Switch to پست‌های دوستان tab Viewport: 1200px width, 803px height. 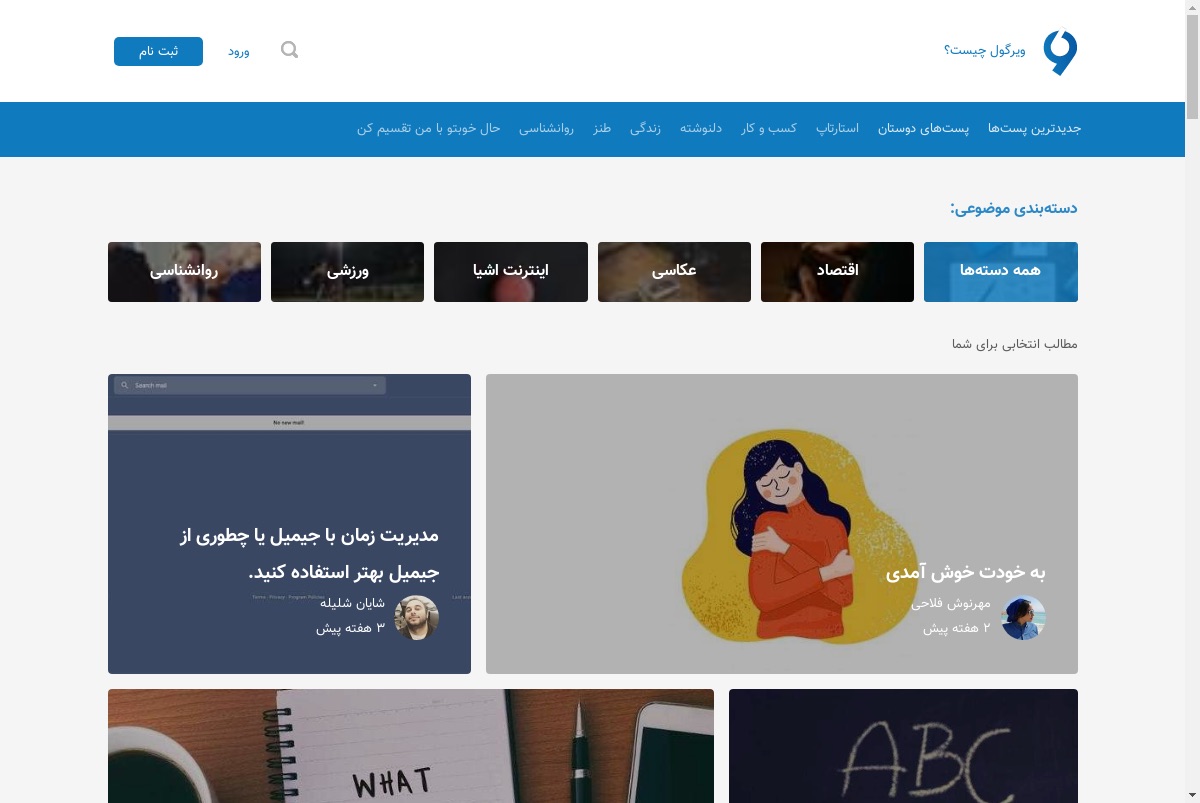(924, 128)
